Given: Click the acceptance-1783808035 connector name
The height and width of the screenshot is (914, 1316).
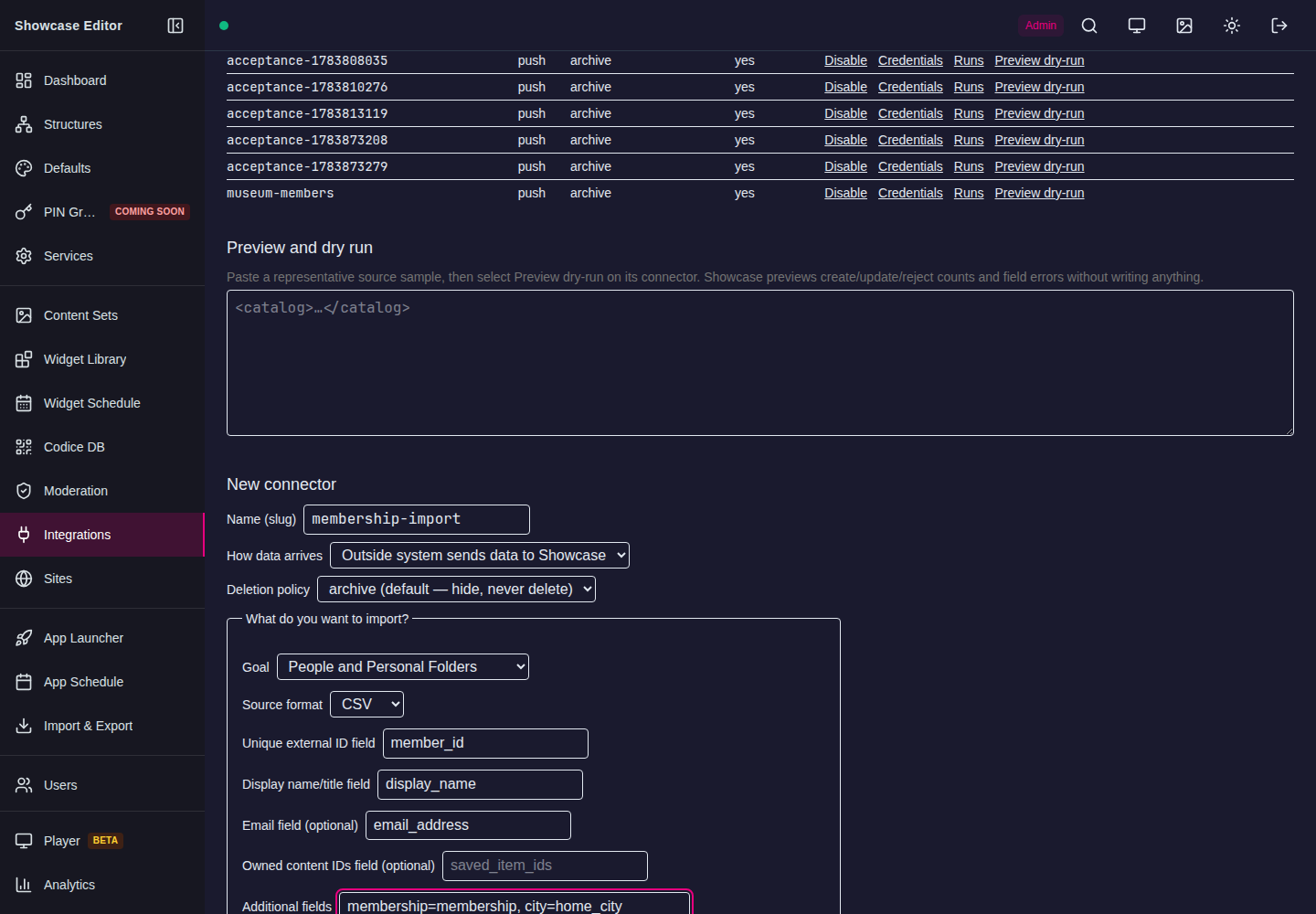Looking at the screenshot, I should 307,60.
